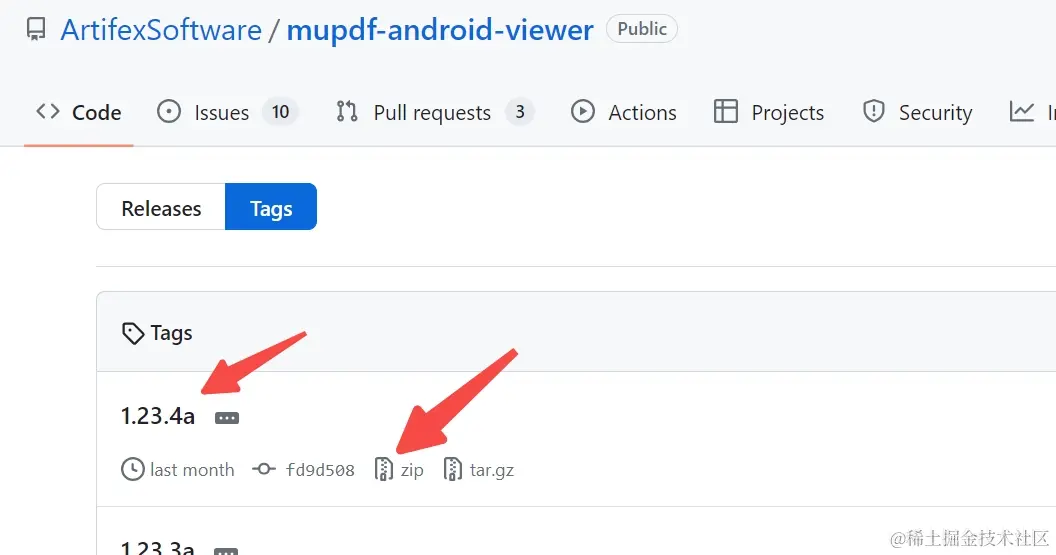
Task: Click the Security shield icon
Action: [x=873, y=111]
